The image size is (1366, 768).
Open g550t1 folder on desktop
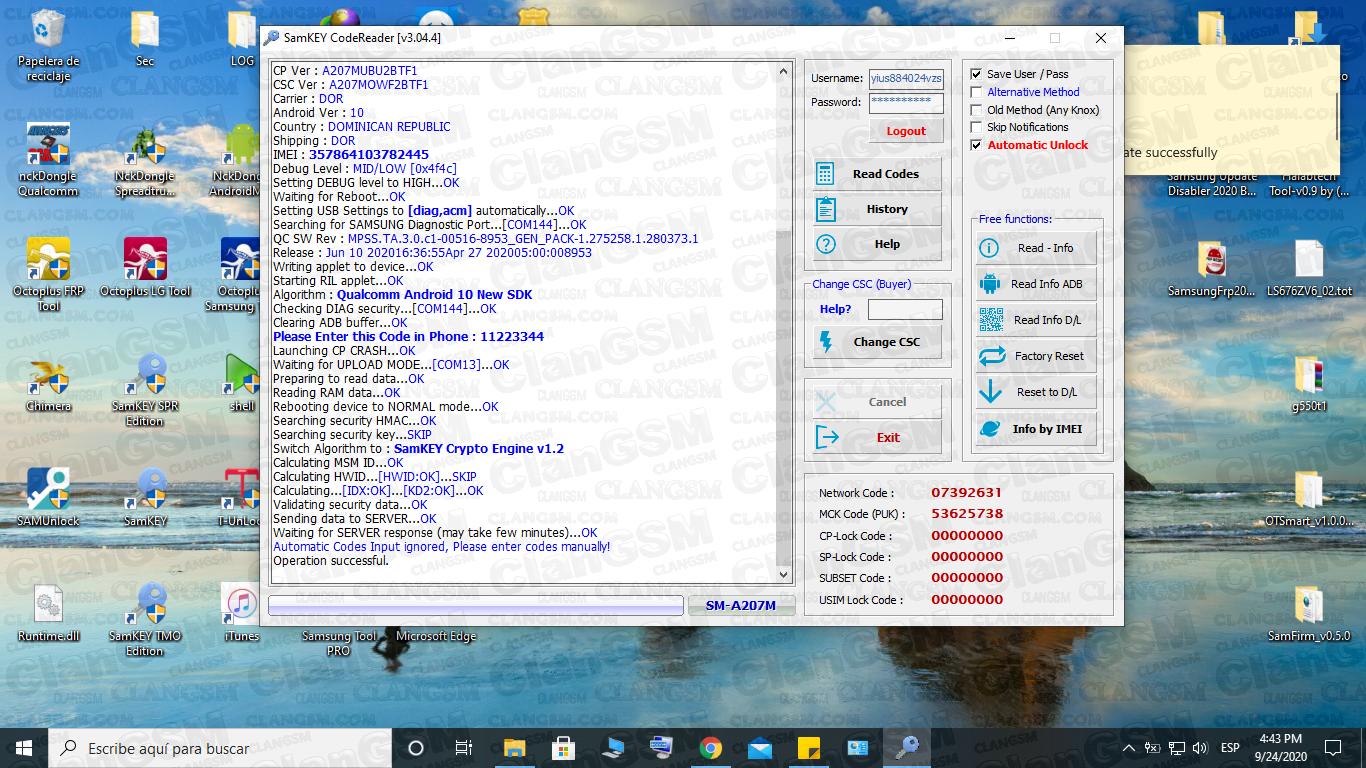(1309, 384)
